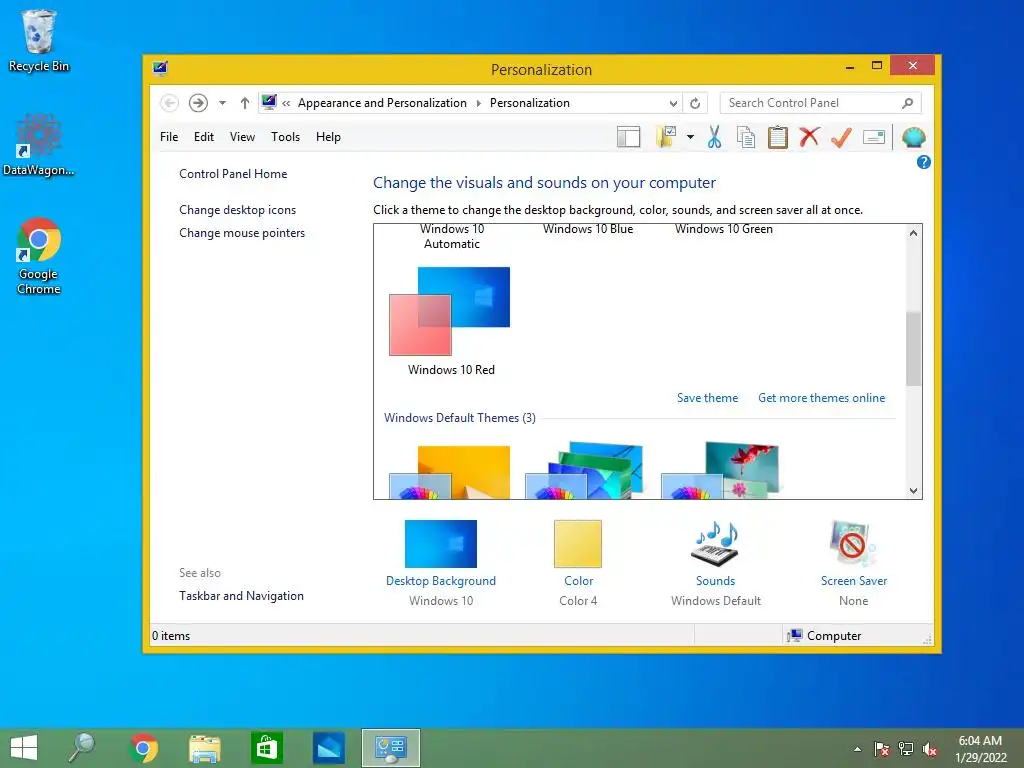Launch Chrome from the taskbar
Screen dimensions: 1024x768
(x=144, y=748)
